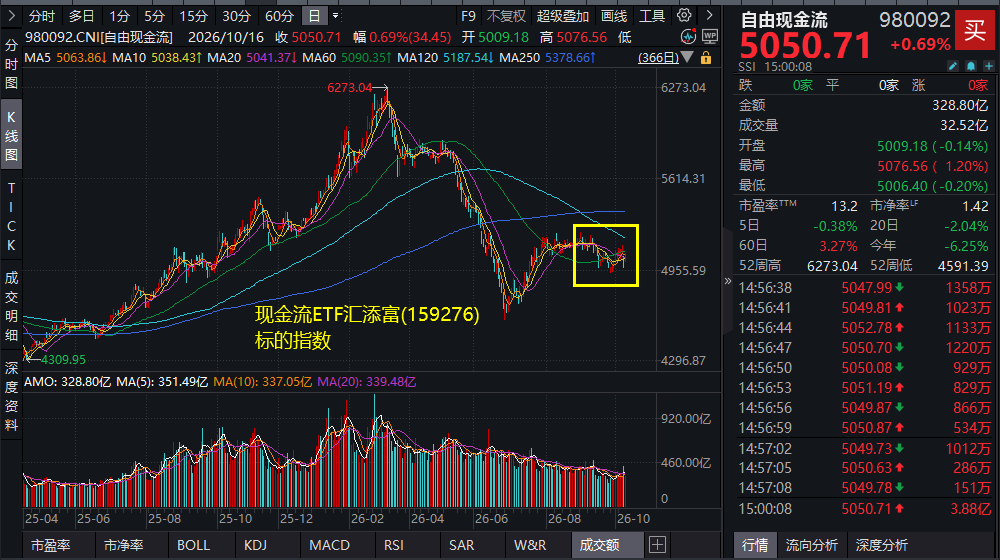Select SAR indicator tab
This screenshot has width=1000, height=560.
coord(461,545)
